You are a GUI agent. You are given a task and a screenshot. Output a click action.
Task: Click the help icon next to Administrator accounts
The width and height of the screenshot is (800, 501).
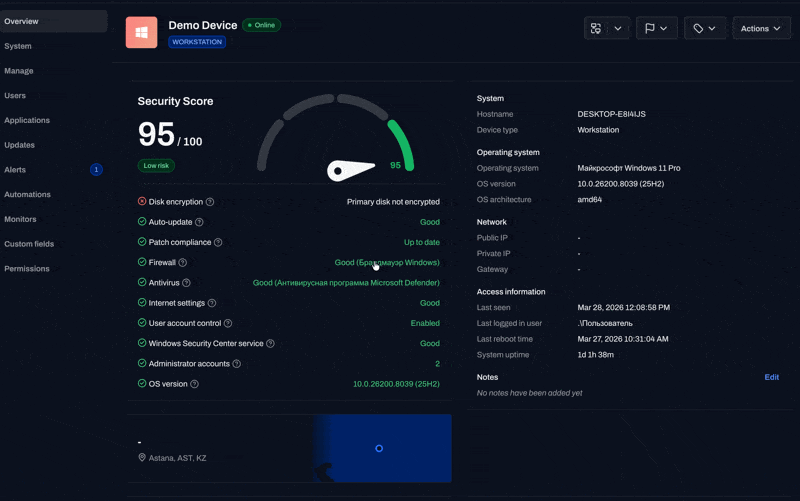click(x=237, y=364)
